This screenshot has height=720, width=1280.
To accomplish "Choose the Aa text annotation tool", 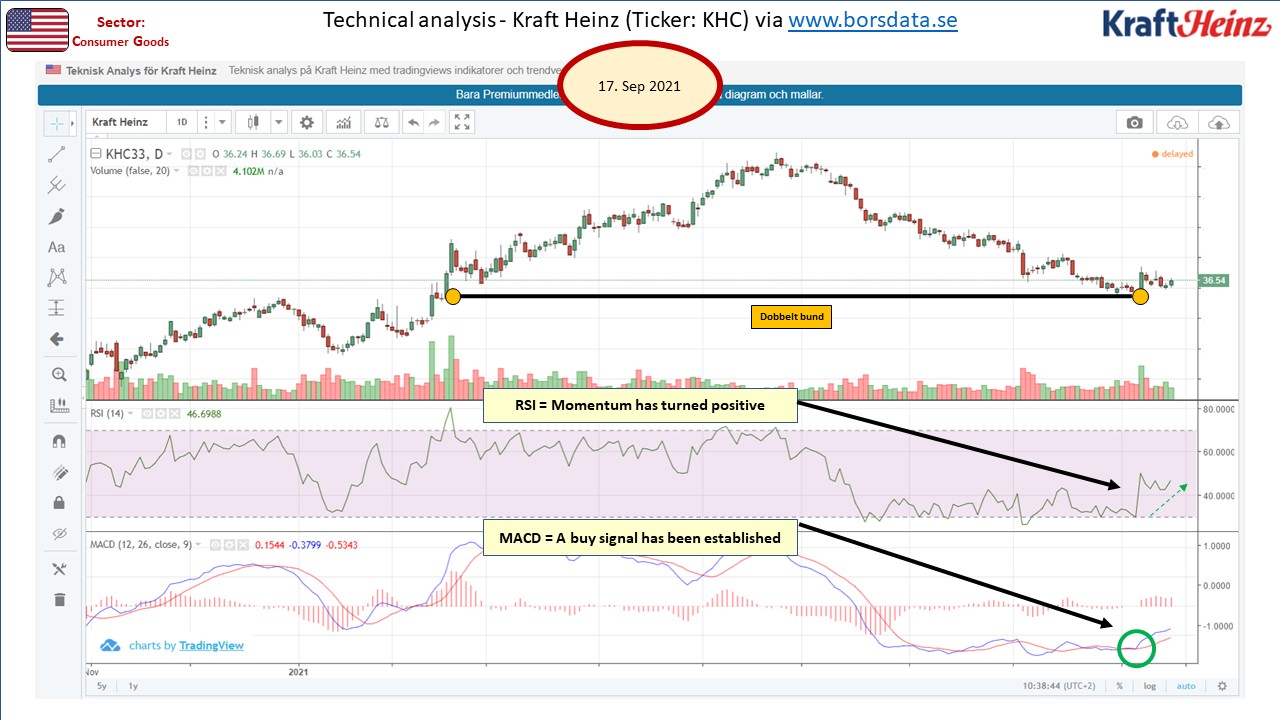I will [57, 247].
